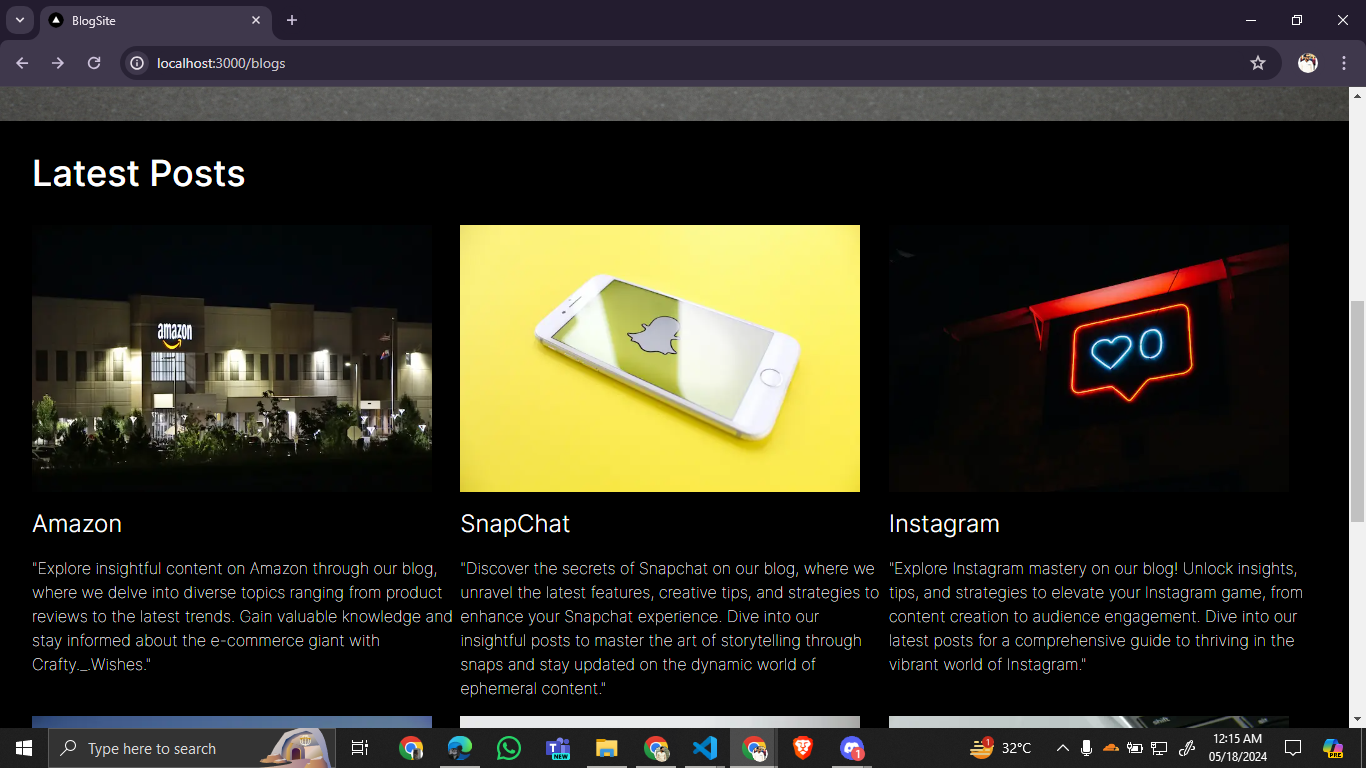The image size is (1366, 768).
Task: Open the first Chrome taskbar icon
Action: click(411, 748)
